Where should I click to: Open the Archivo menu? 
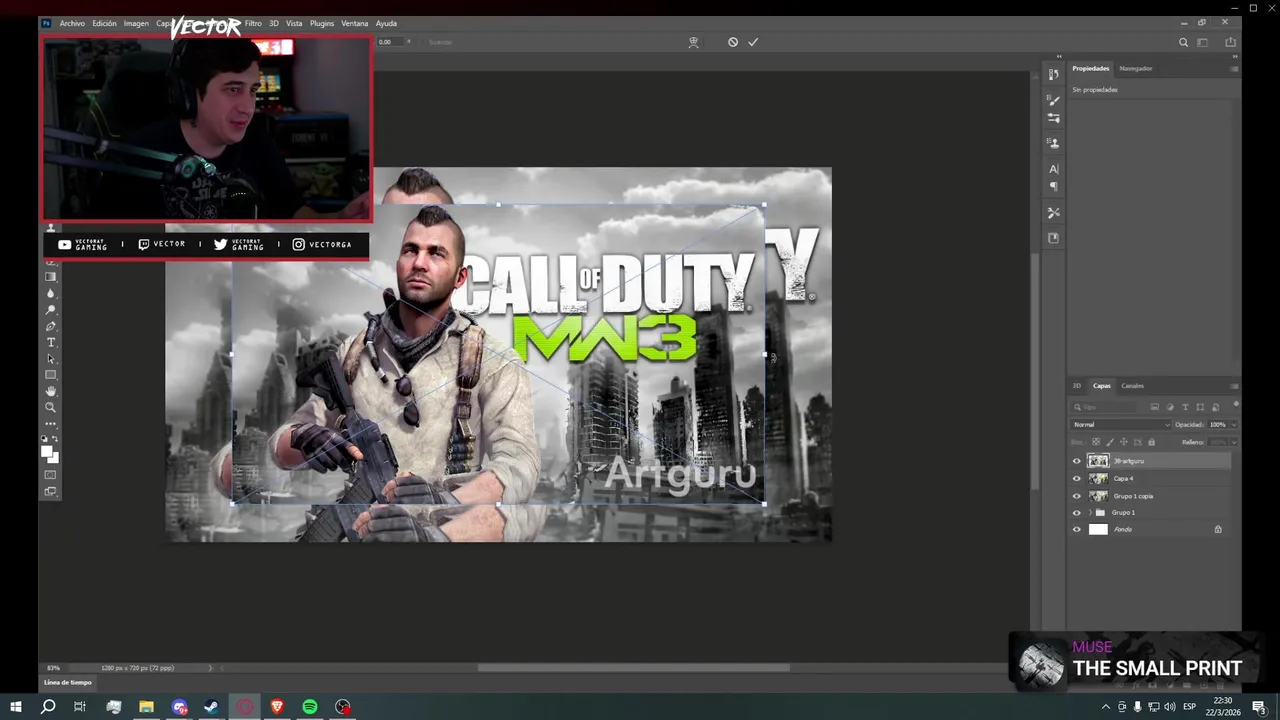(x=72, y=23)
